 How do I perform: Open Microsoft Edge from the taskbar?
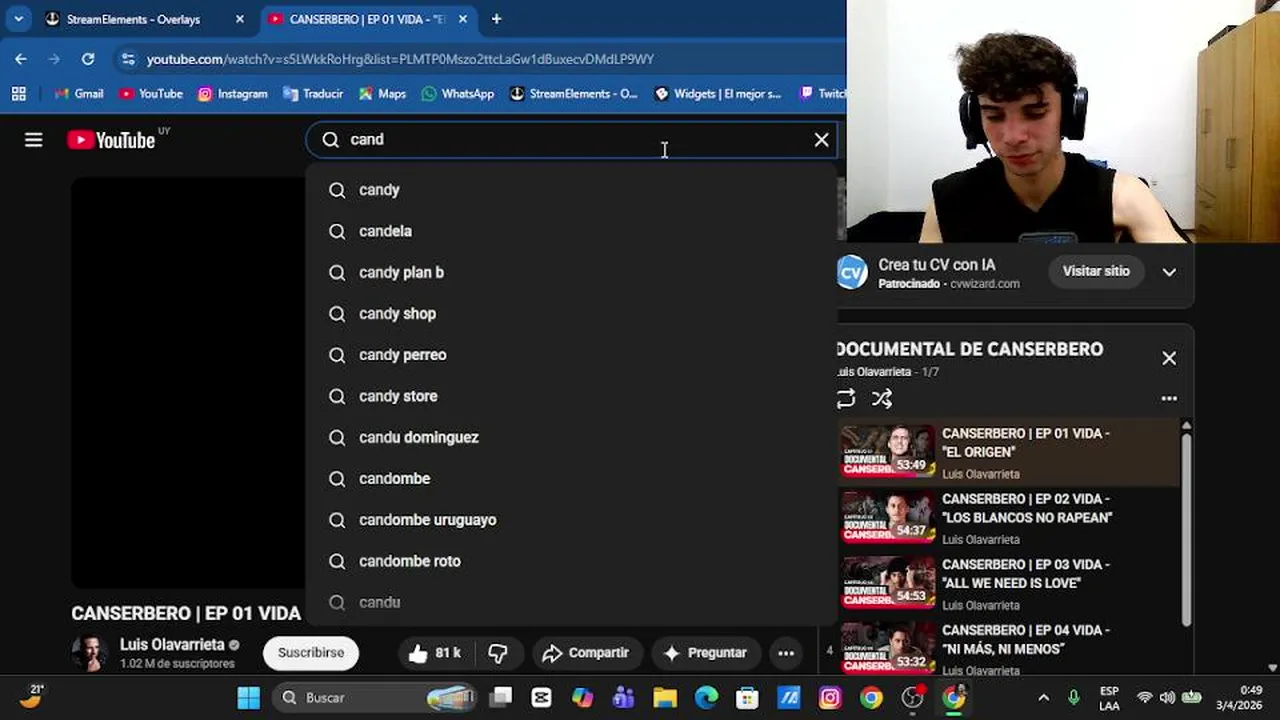[x=706, y=698]
